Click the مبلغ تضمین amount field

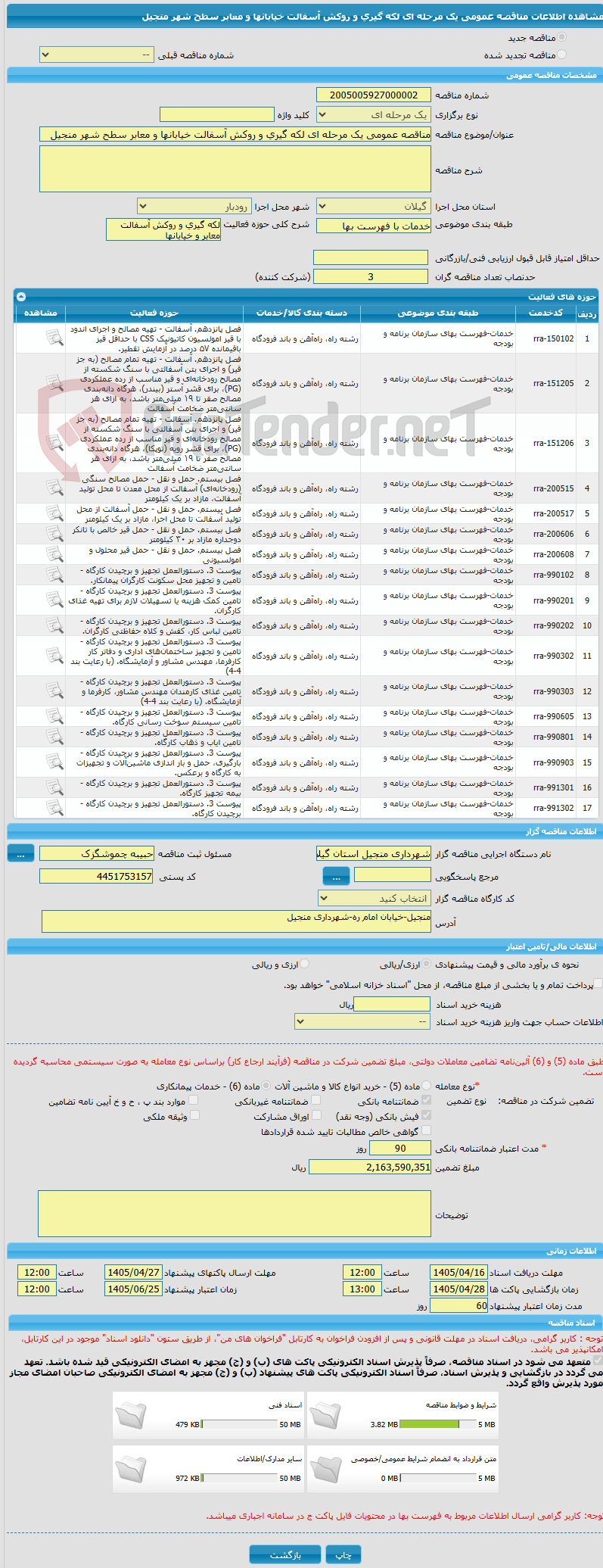click(370, 1167)
